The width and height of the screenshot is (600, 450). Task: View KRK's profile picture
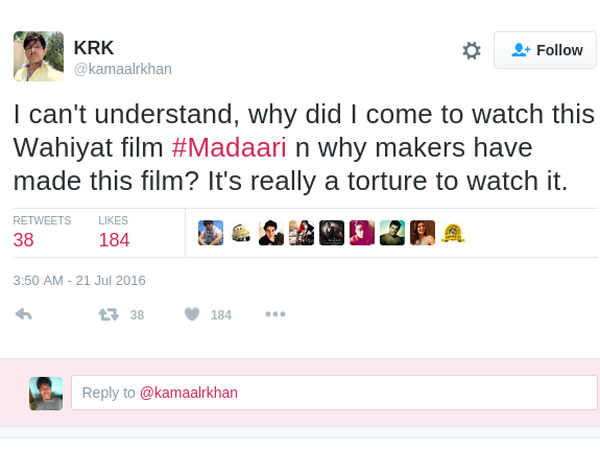click(38, 56)
